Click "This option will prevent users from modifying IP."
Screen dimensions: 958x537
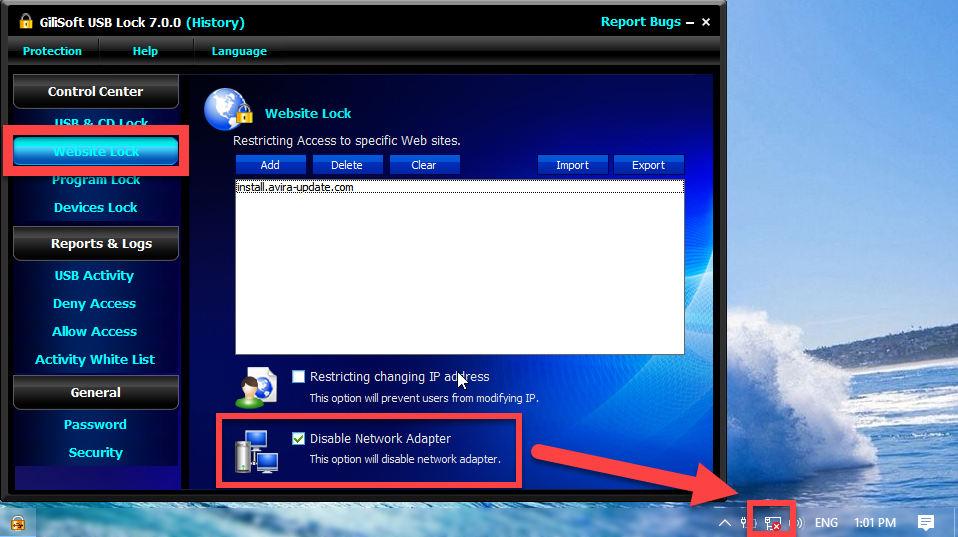click(x=424, y=398)
